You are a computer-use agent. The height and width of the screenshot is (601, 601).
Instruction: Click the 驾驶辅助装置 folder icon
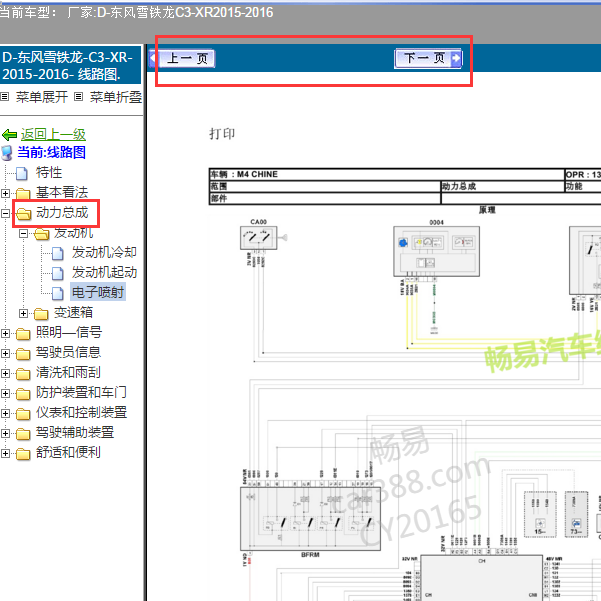point(23,434)
